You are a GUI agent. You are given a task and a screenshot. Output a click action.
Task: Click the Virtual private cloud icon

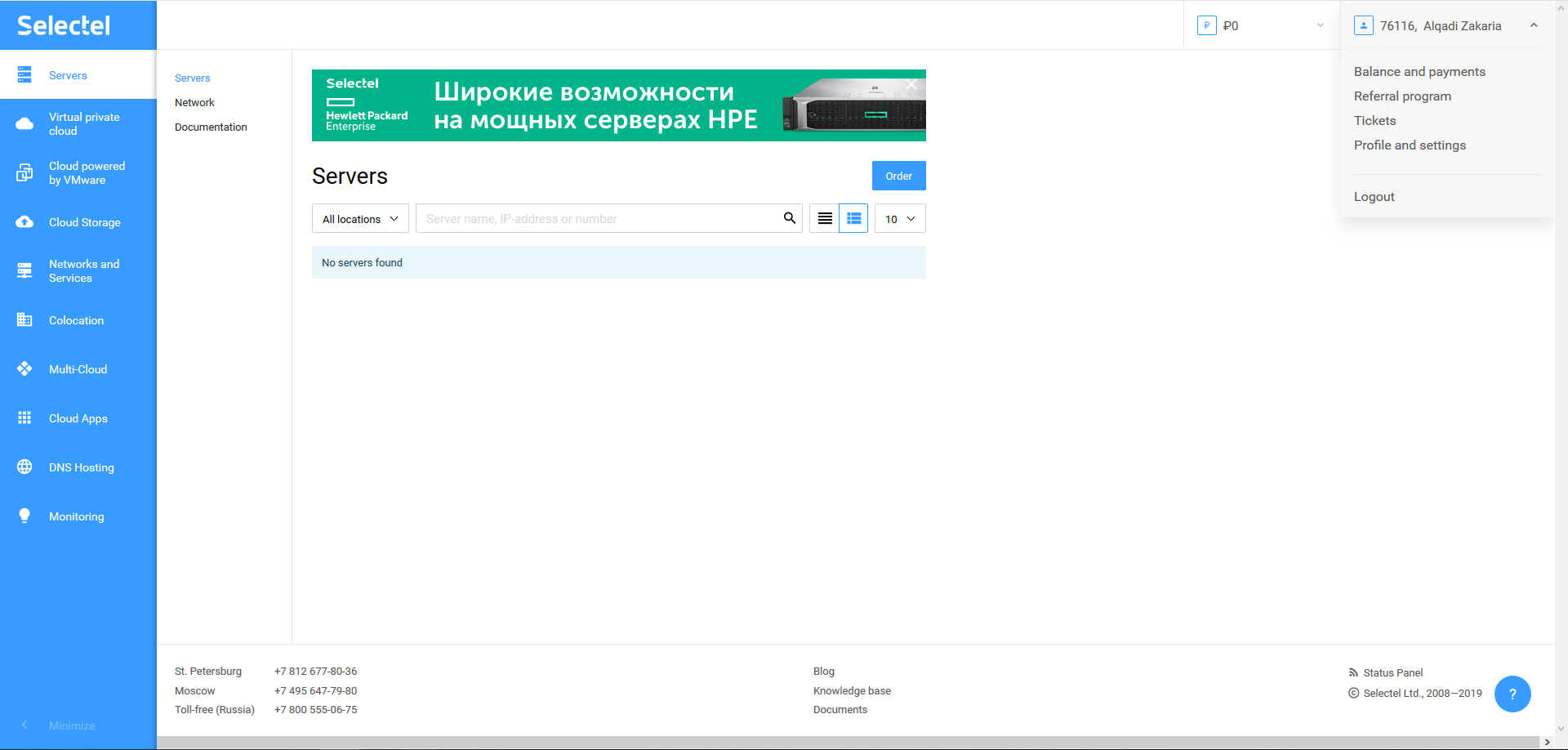(24, 124)
